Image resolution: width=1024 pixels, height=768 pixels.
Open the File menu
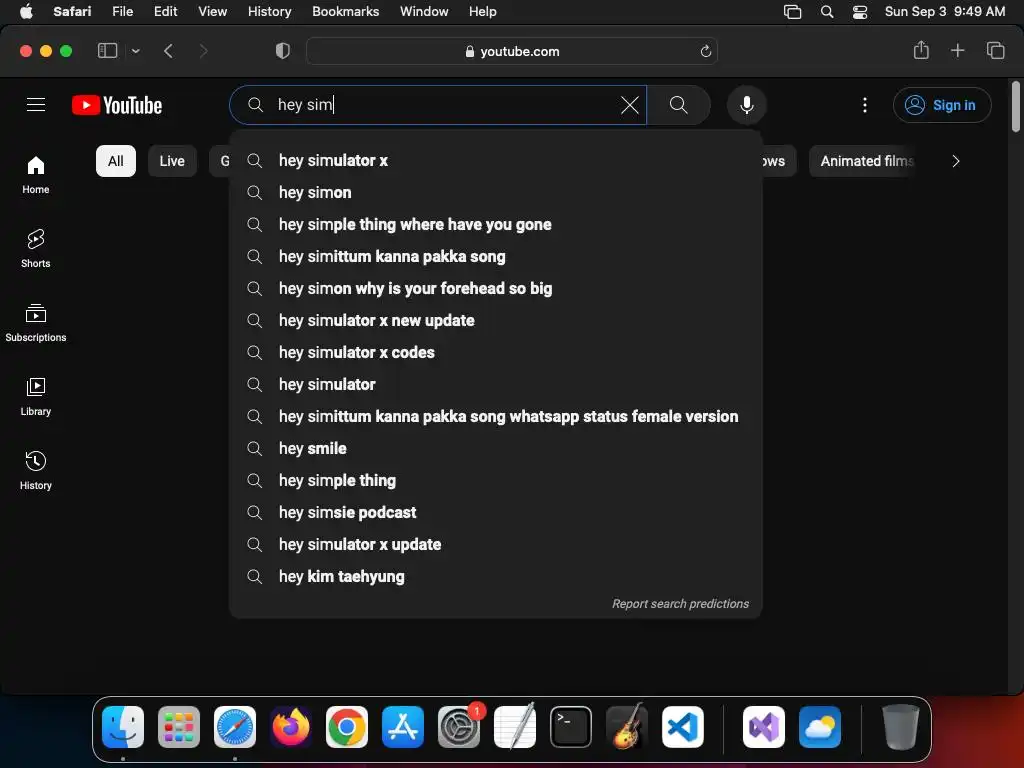[x=122, y=12]
